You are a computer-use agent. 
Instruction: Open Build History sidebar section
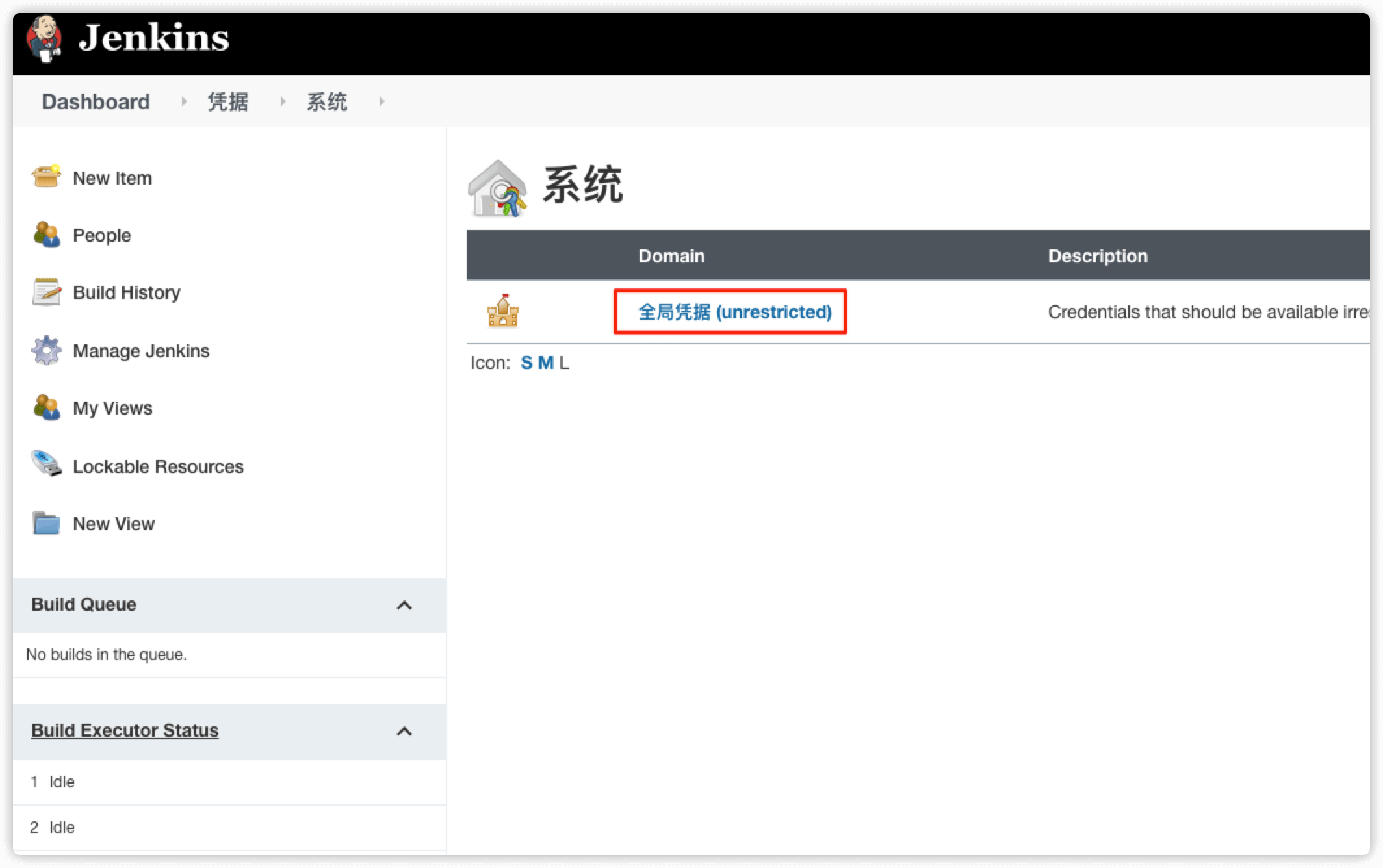pyautogui.click(x=126, y=293)
